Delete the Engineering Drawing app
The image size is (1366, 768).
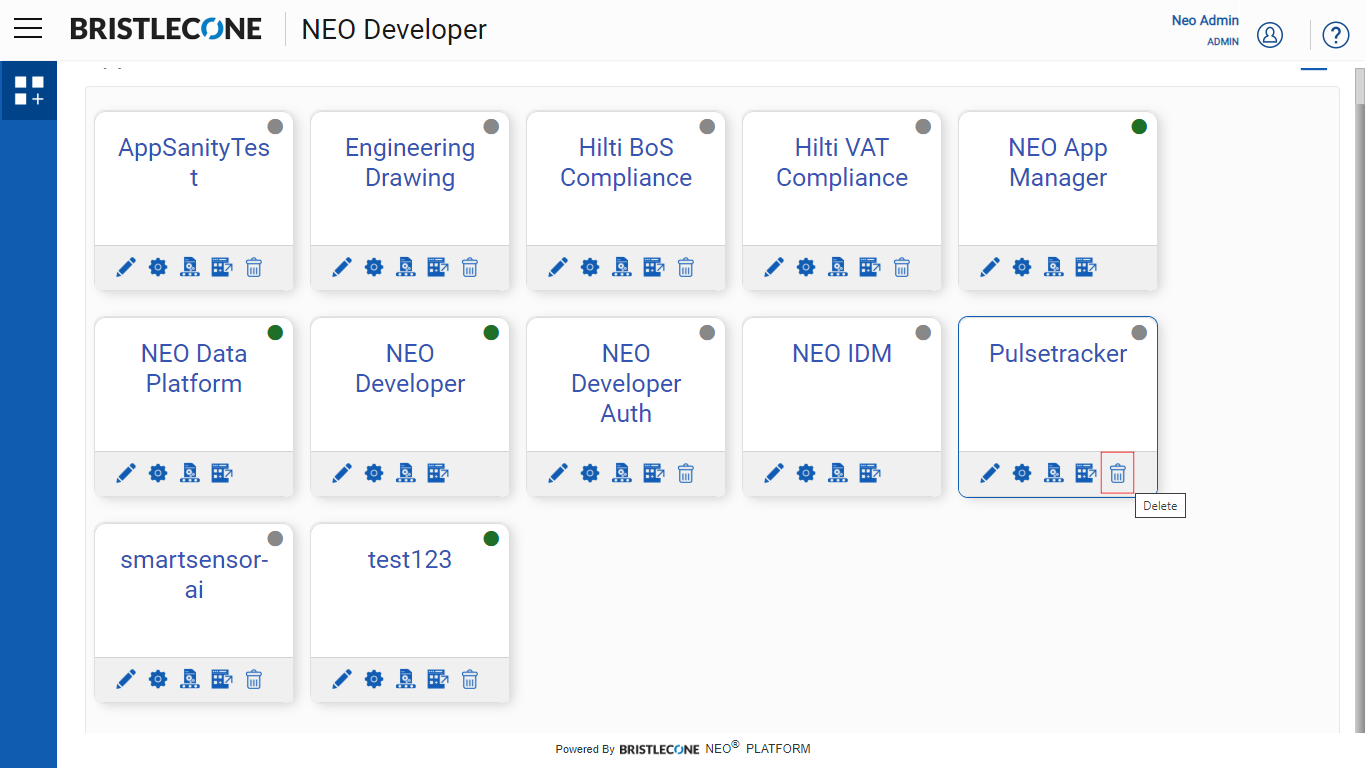(x=470, y=267)
